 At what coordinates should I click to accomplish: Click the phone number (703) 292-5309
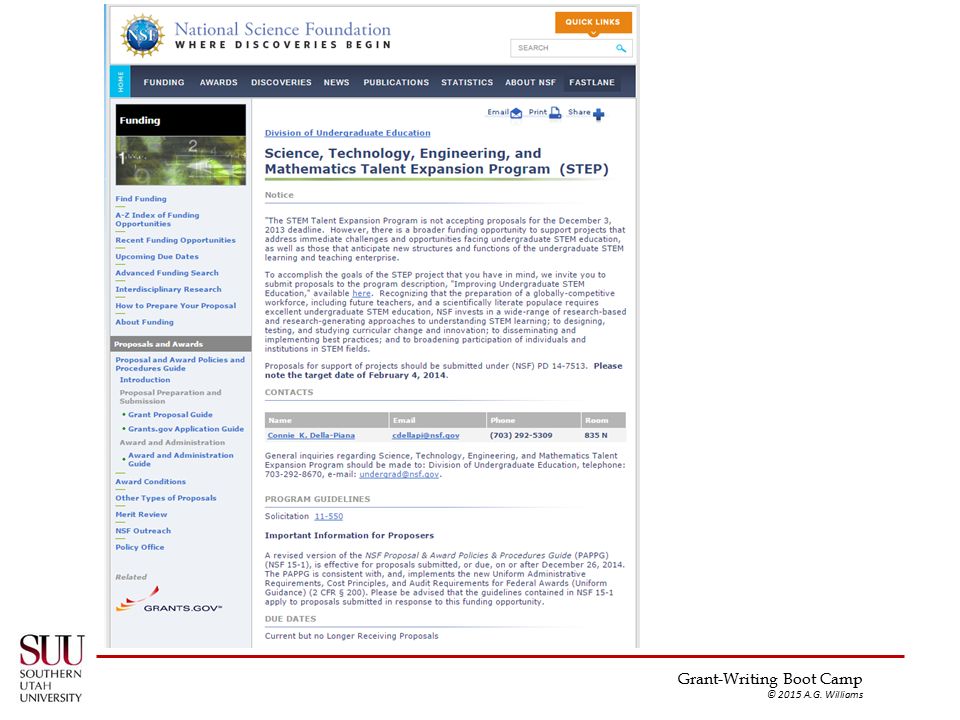[x=521, y=435]
